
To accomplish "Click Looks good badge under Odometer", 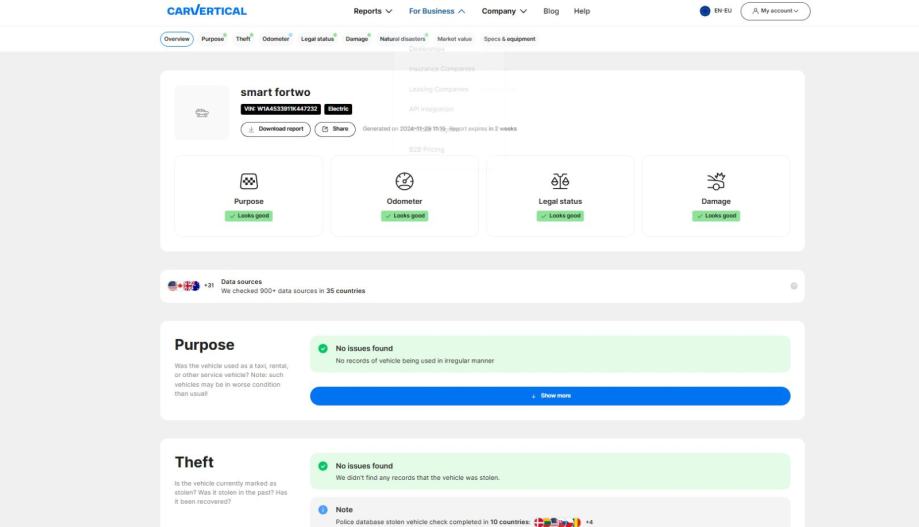I will click(x=404, y=216).
